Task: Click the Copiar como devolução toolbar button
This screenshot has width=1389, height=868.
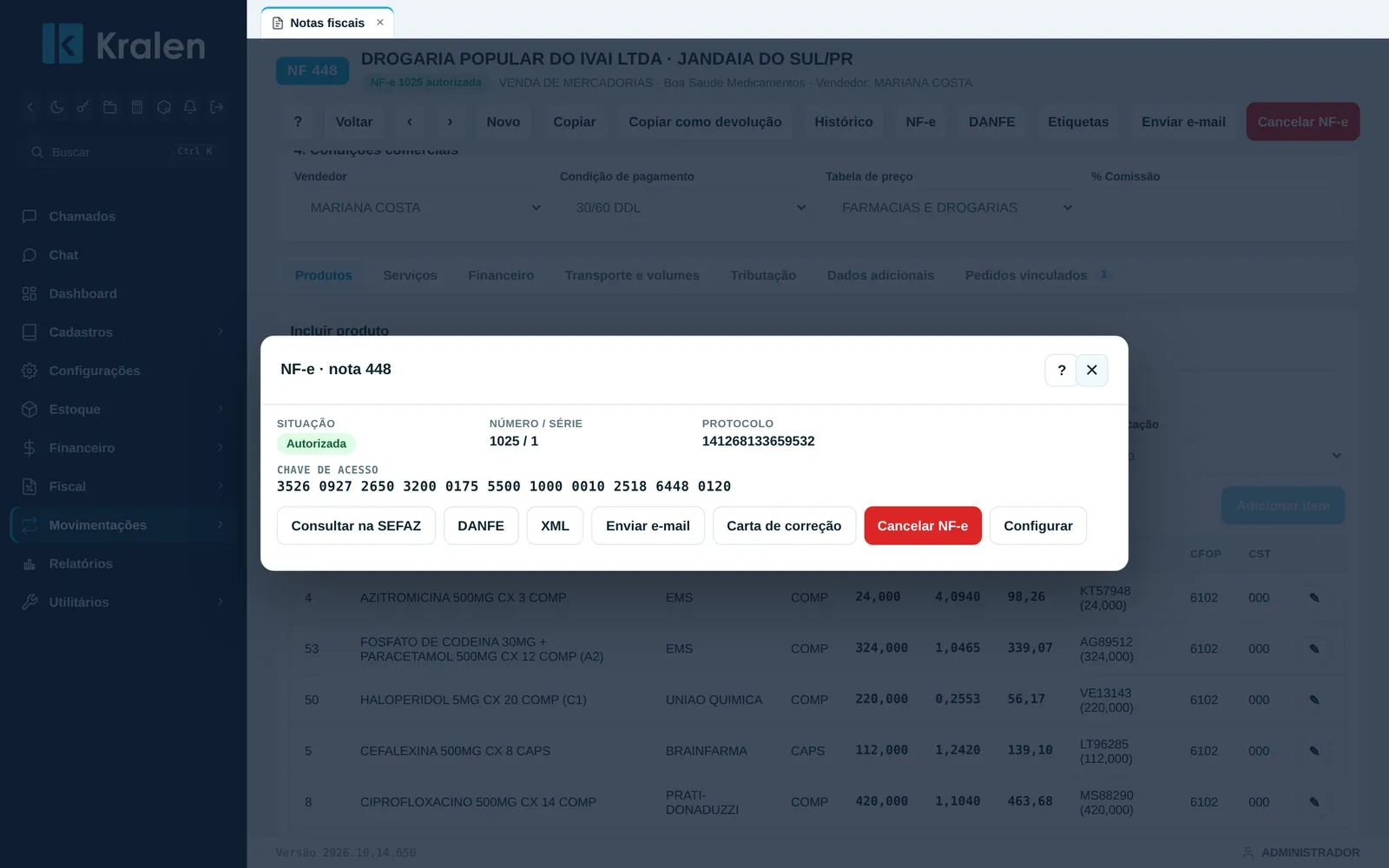Action: [705, 122]
